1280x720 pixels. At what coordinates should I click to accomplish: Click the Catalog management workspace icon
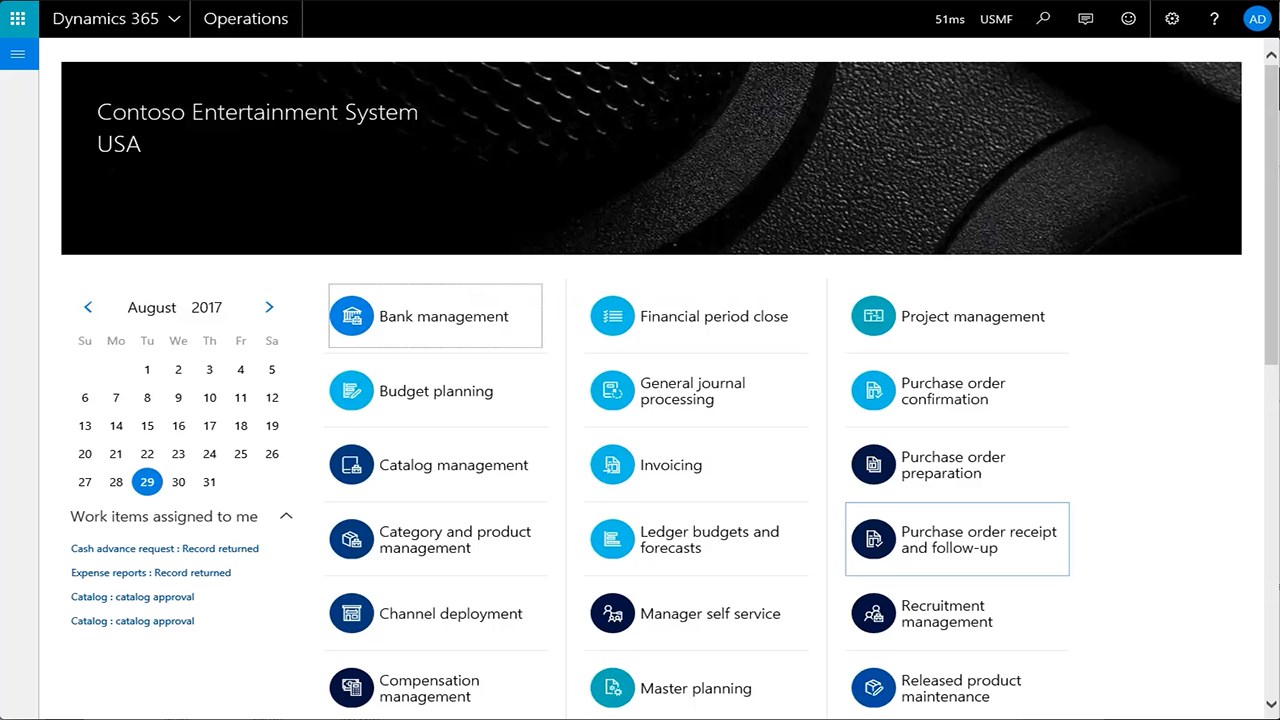pos(352,465)
